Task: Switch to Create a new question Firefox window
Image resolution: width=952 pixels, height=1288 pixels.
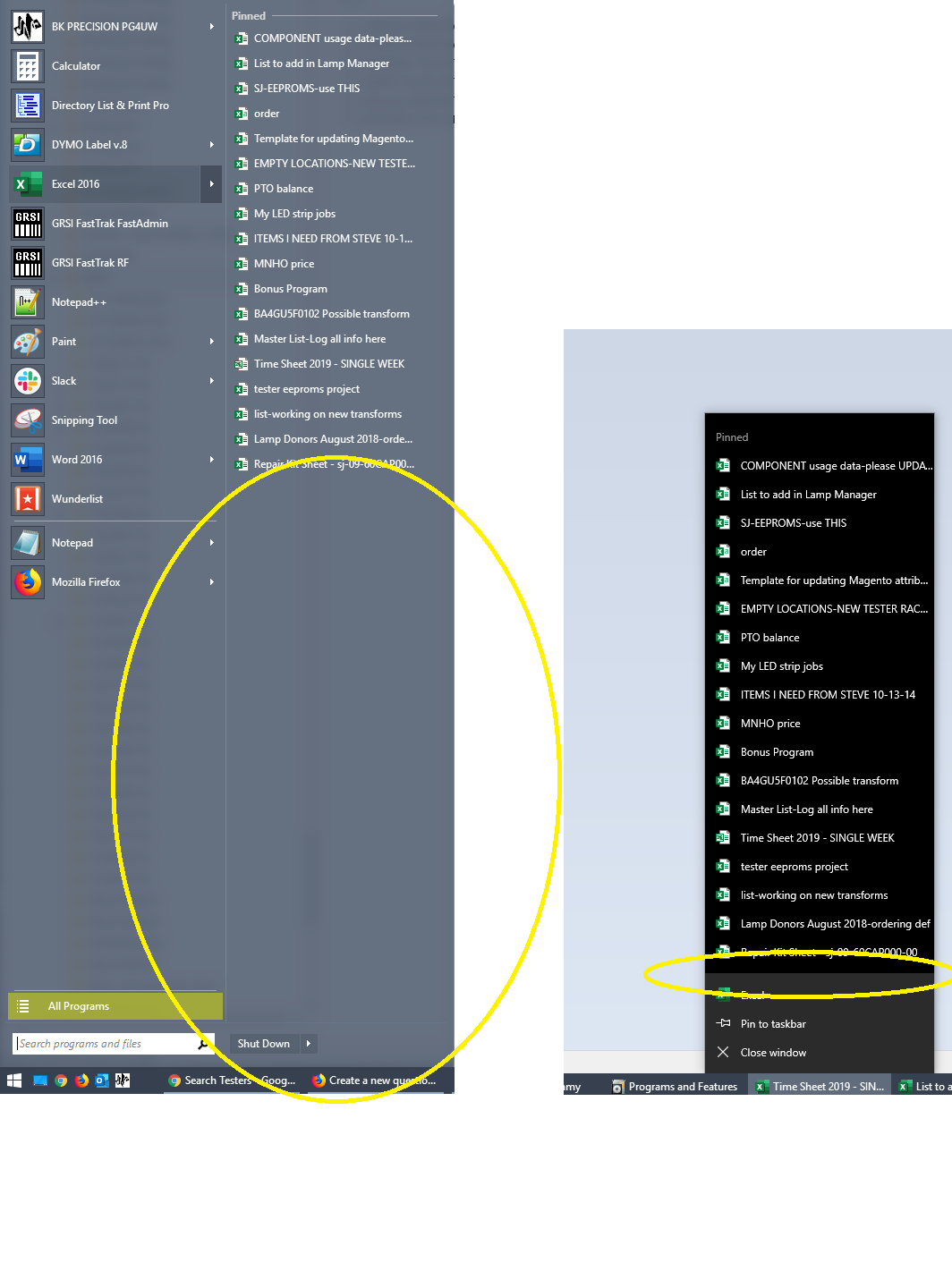Action: coord(375,1080)
